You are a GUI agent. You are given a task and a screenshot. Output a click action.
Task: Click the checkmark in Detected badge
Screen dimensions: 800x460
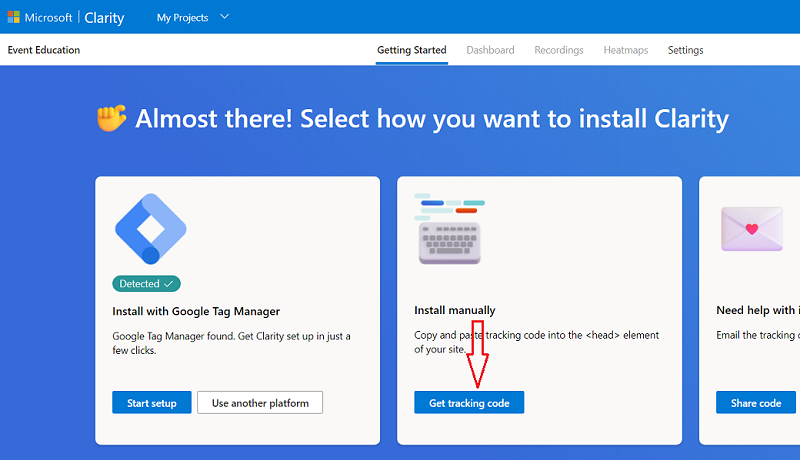(168, 284)
